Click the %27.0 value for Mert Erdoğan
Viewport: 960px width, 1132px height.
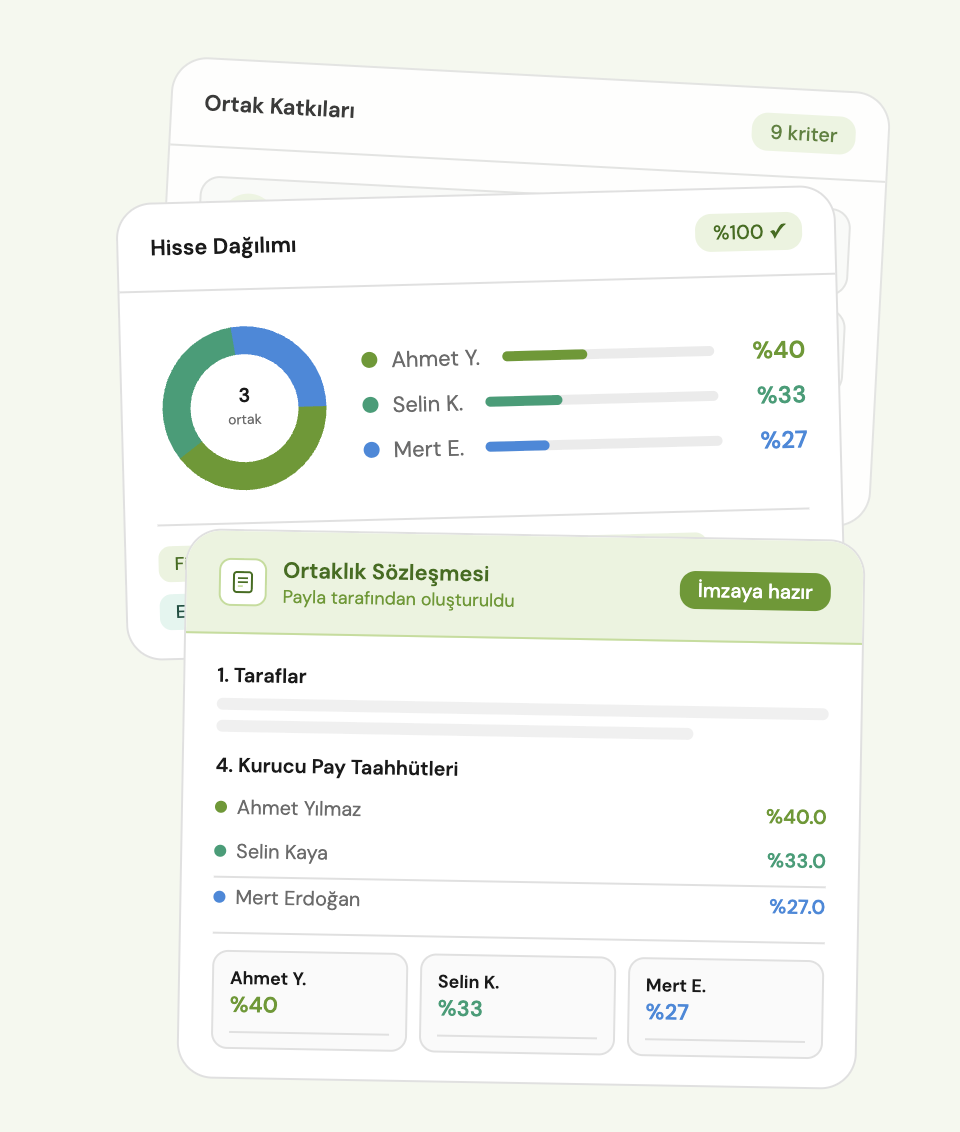pos(797,907)
